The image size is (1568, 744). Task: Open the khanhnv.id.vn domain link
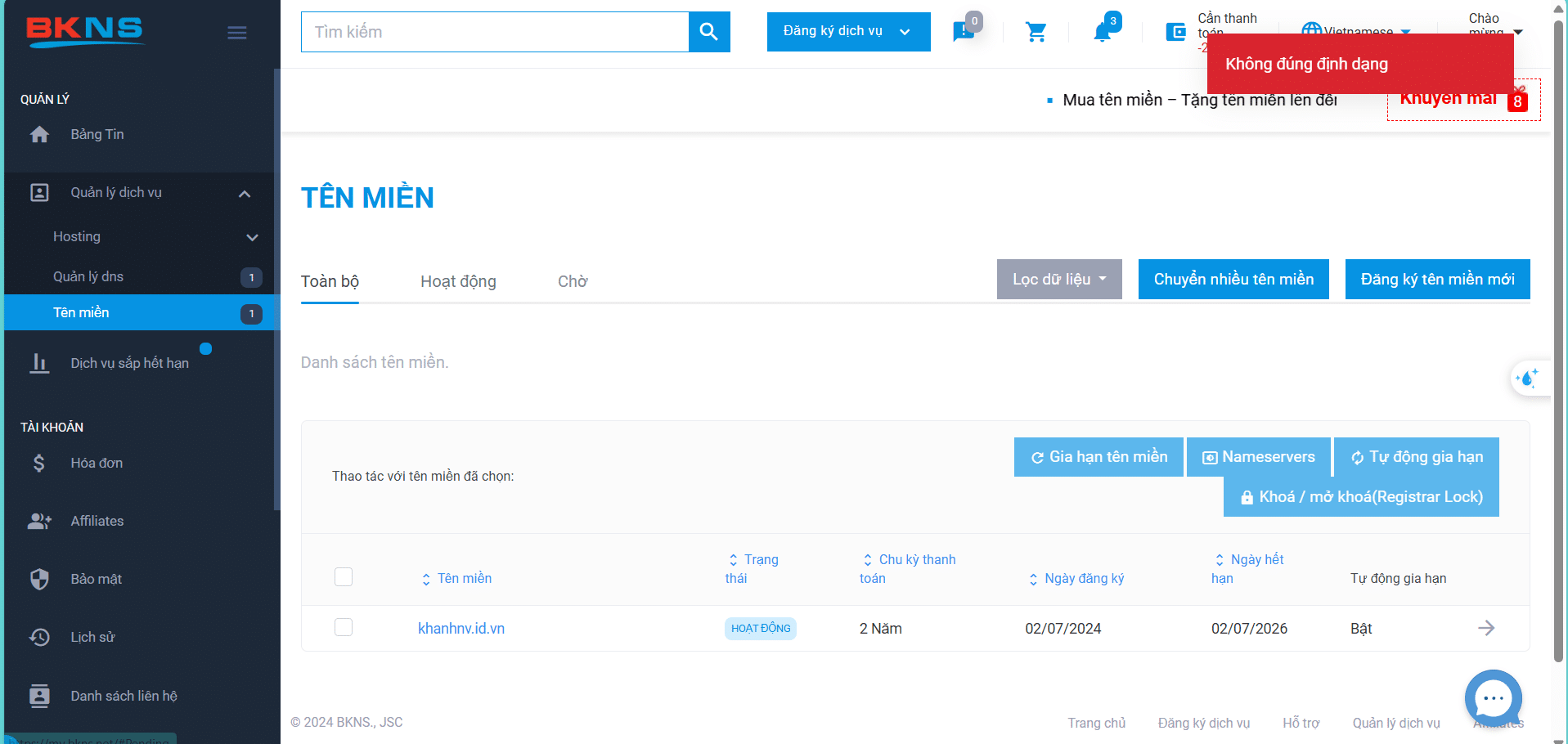[461, 628]
